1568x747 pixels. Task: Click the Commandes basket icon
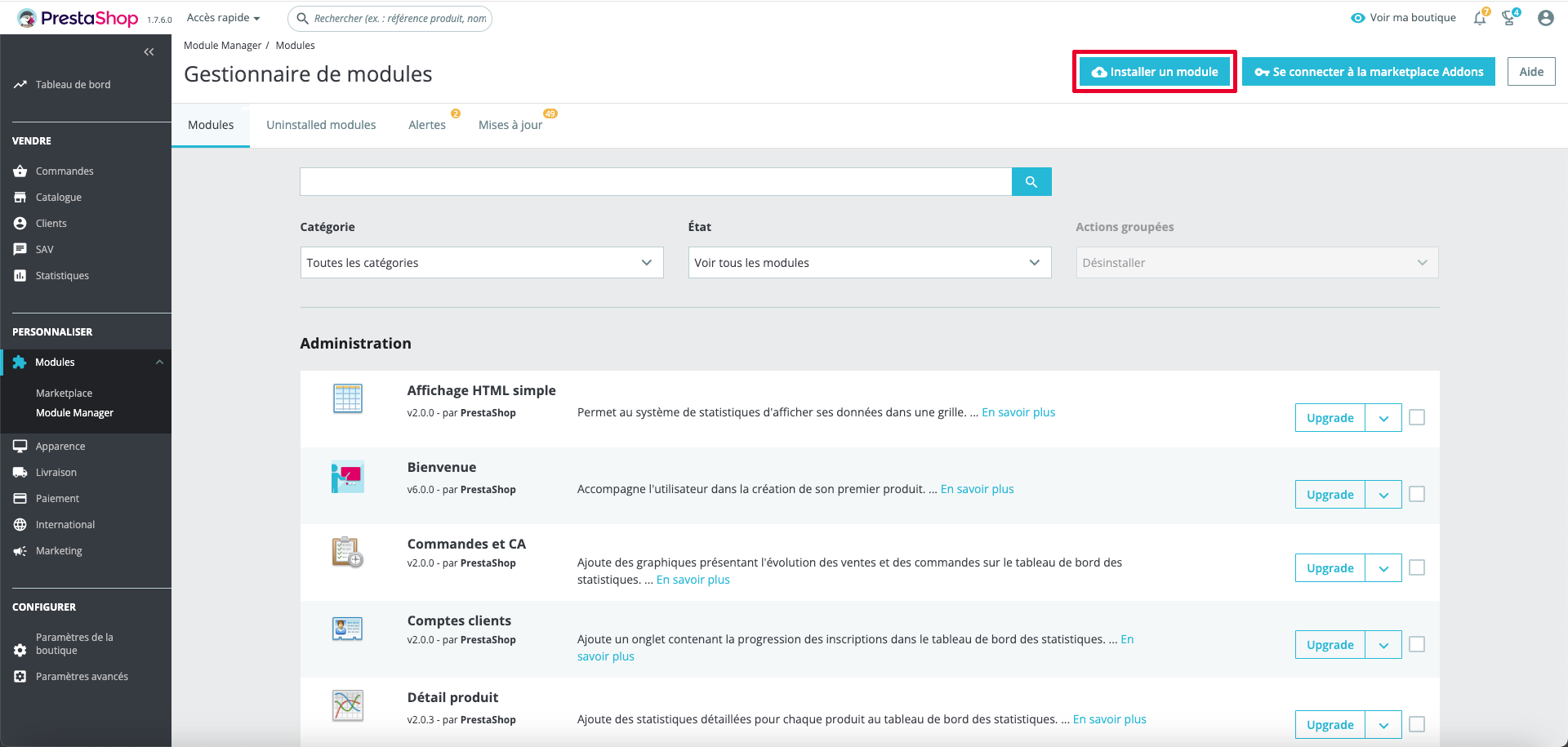(x=20, y=171)
